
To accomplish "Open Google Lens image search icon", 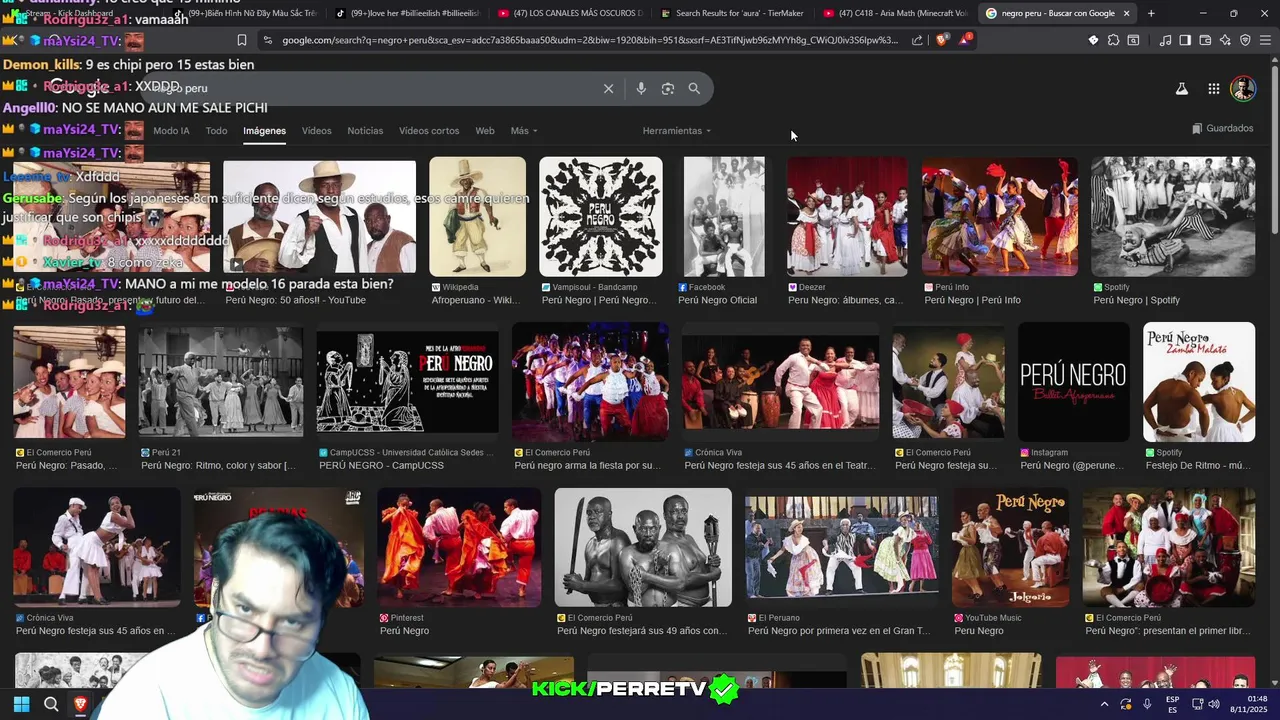I will (x=668, y=88).
